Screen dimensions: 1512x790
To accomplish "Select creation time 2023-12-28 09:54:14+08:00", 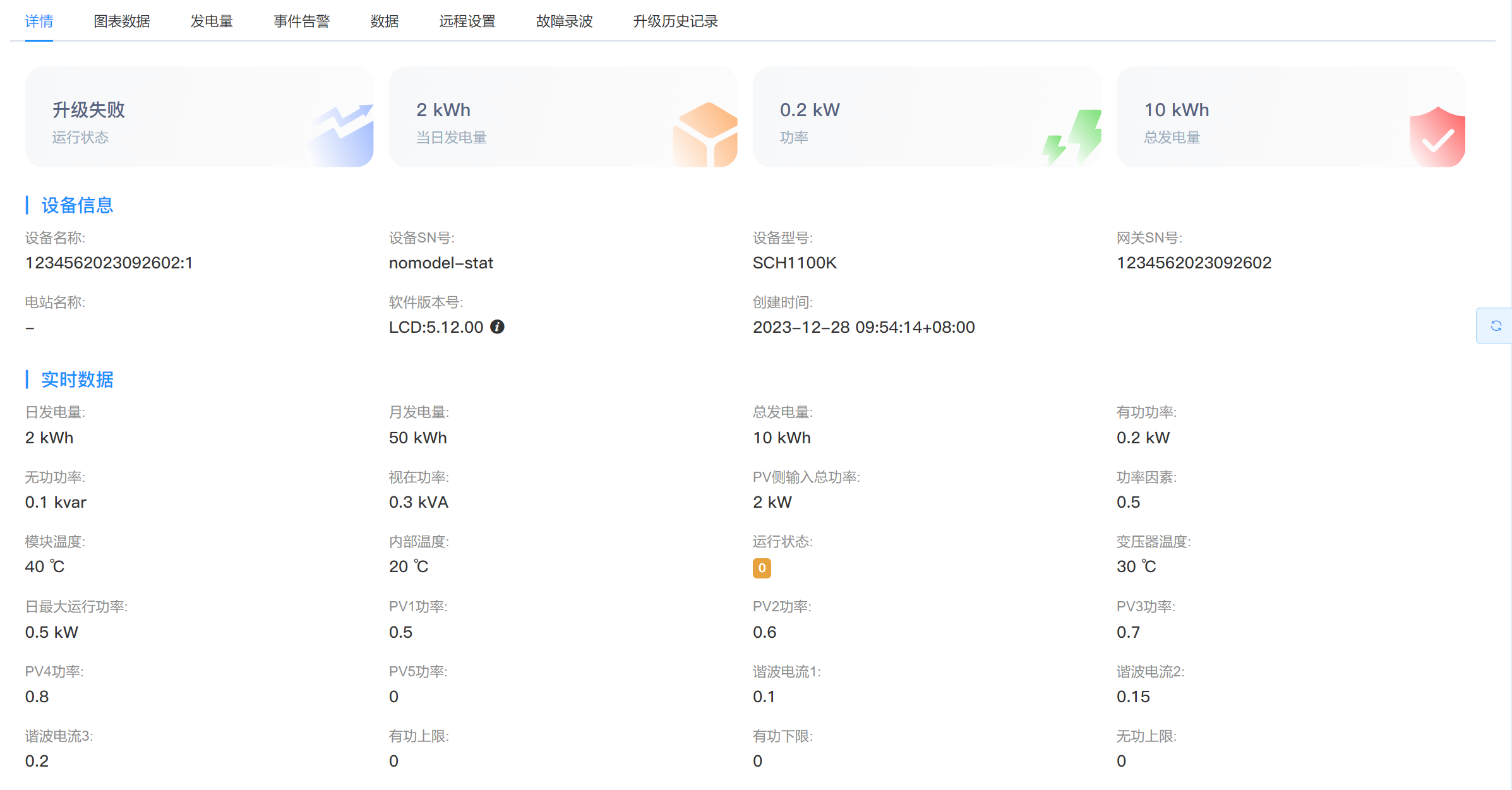I will [863, 327].
